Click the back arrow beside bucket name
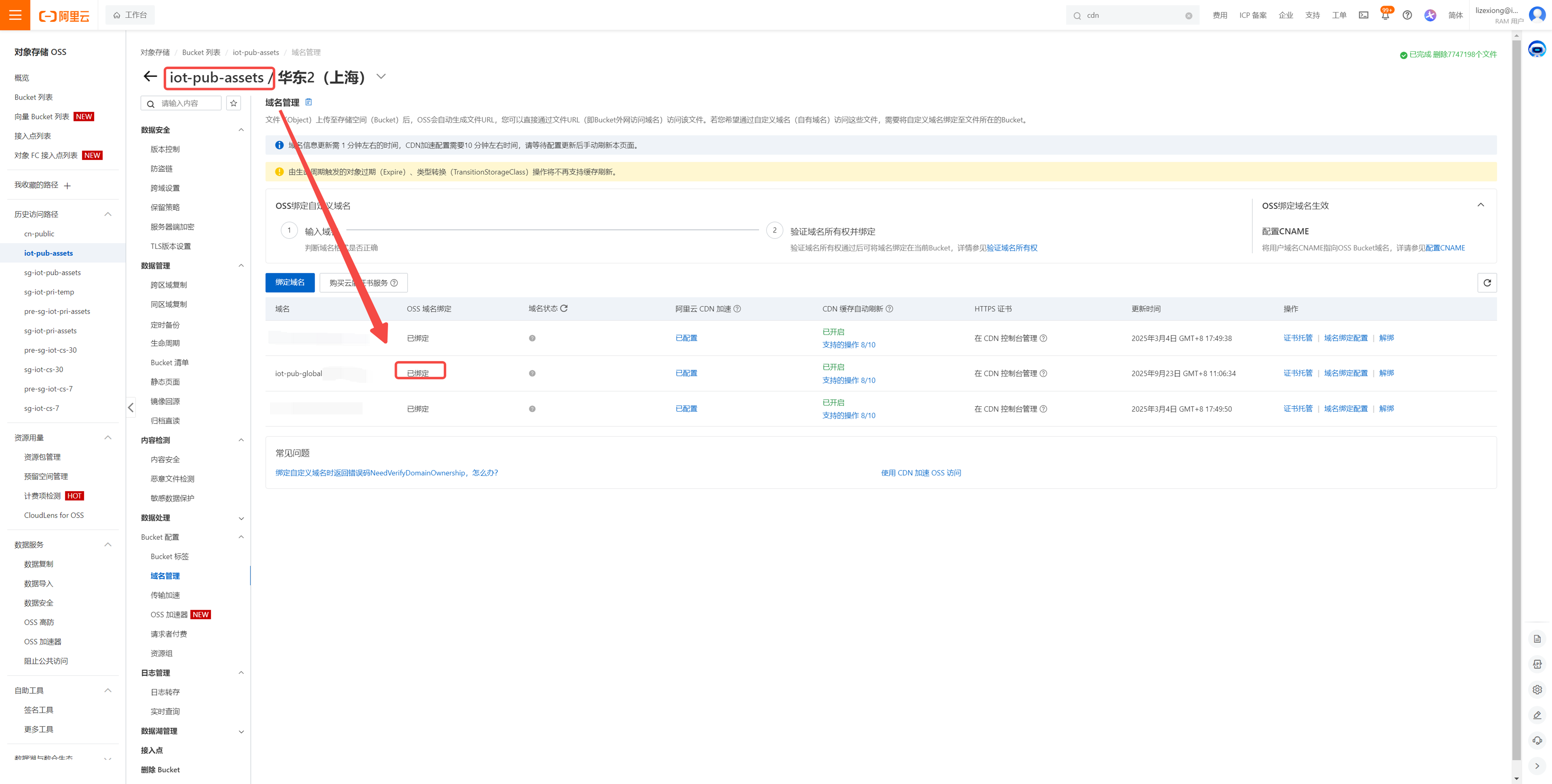The image size is (1552, 784). point(150,76)
